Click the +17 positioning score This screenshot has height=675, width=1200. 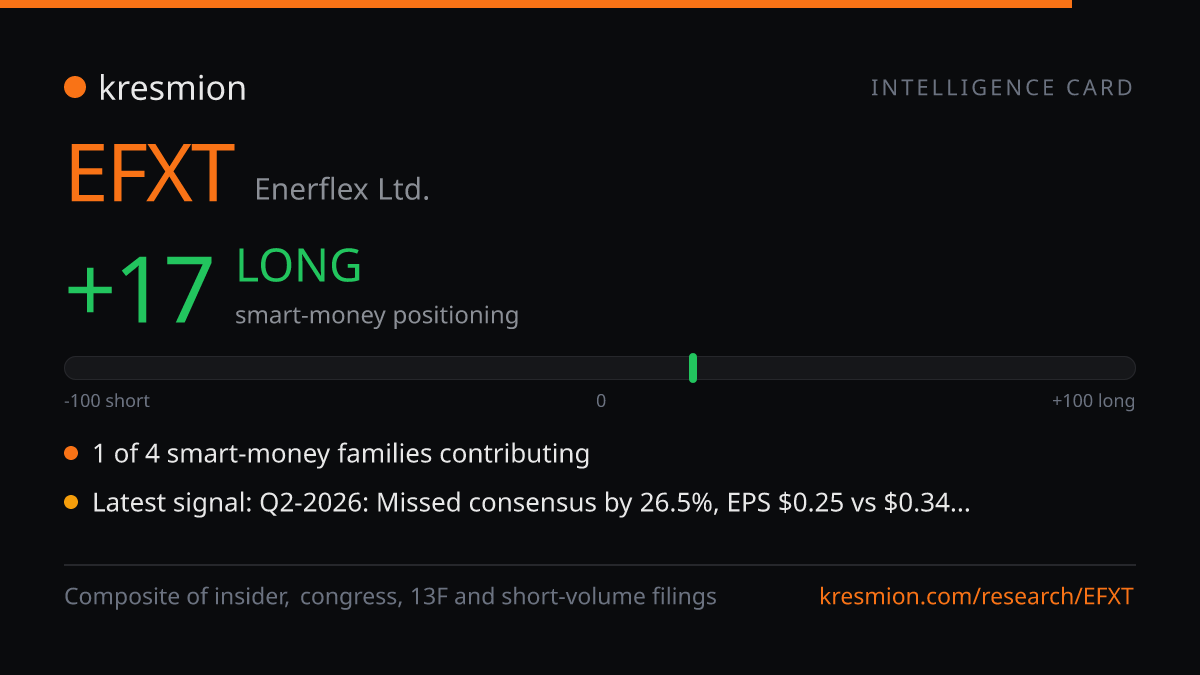point(140,291)
